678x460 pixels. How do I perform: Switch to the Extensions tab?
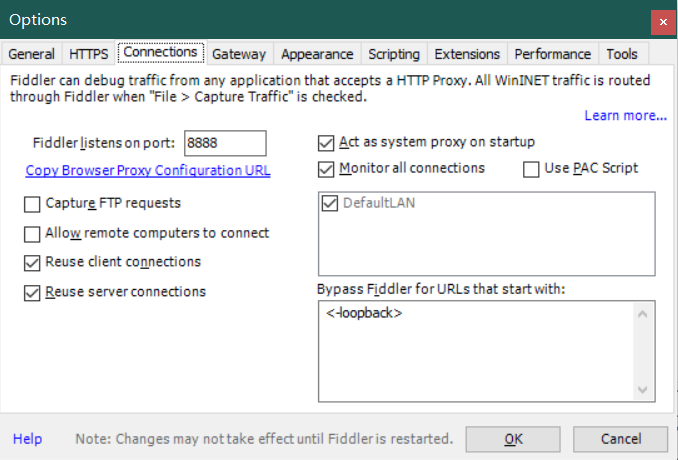(x=467, y=54)
